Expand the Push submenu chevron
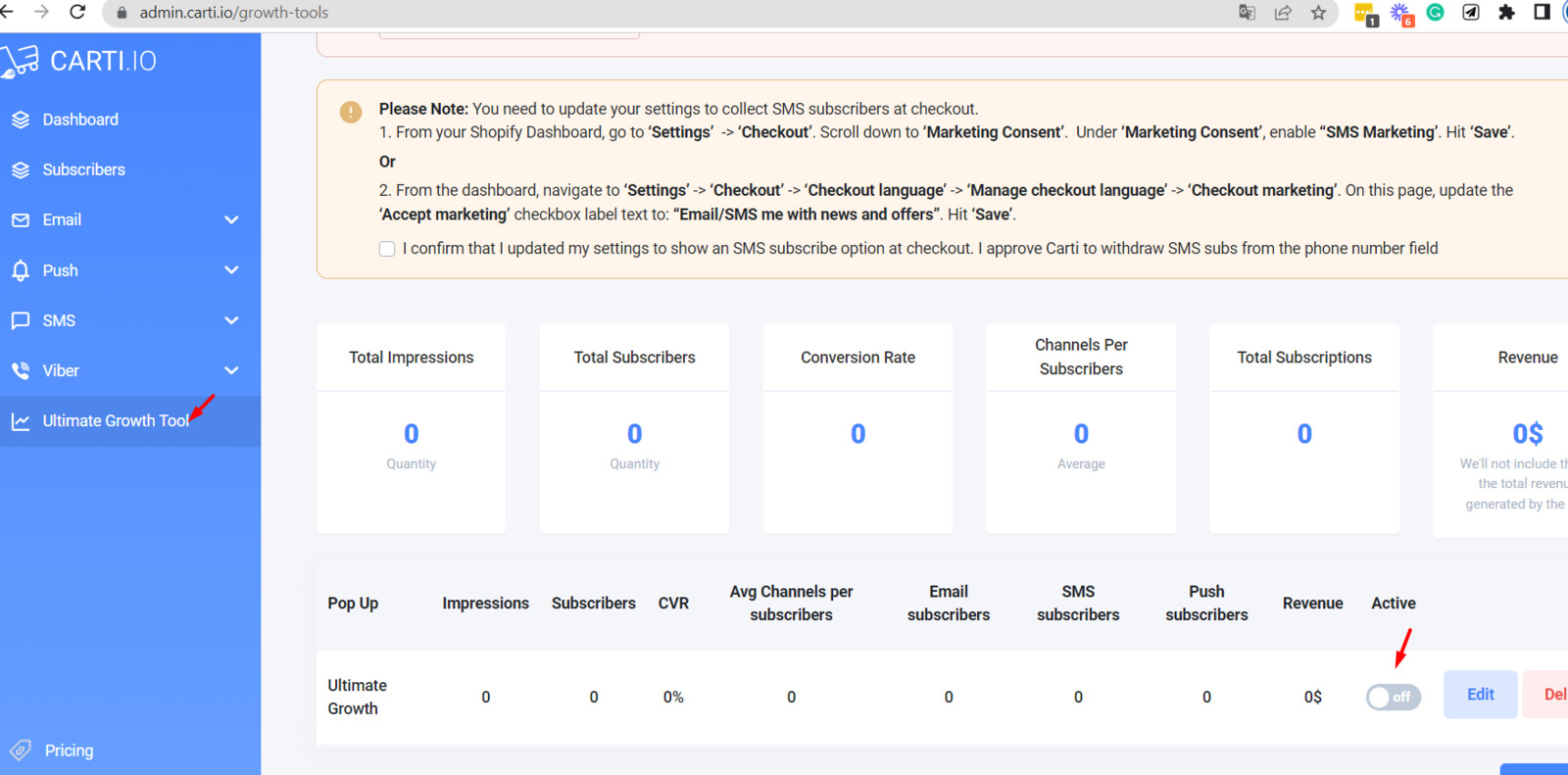The width and height of the screenshot is (1568, 775). 231,270
